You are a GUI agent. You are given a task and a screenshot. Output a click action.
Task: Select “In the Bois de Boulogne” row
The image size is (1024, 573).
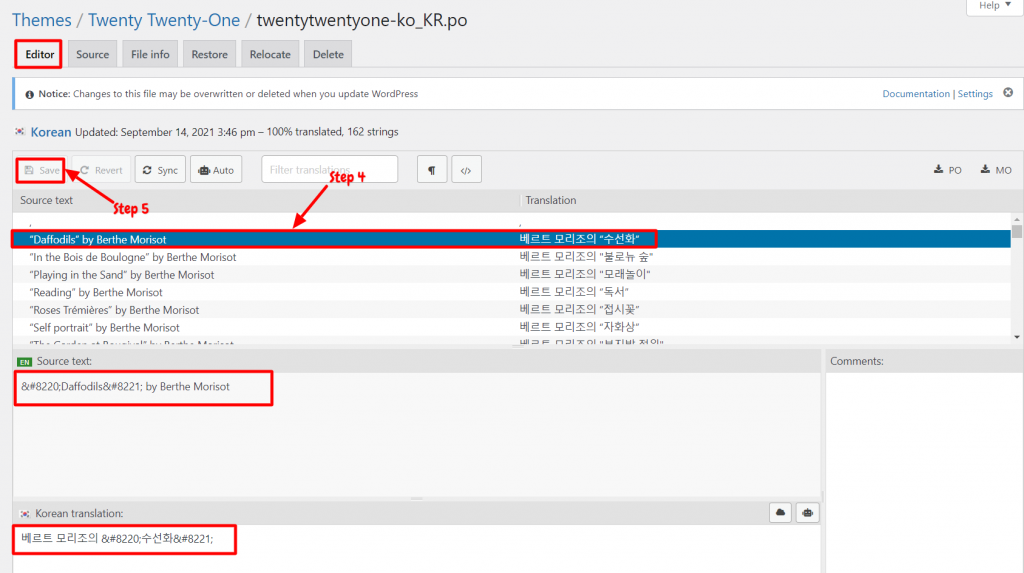(x=511, y=257)
